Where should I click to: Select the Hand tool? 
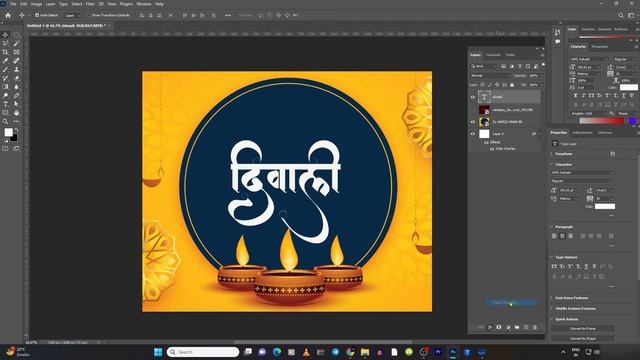[16, 113]
